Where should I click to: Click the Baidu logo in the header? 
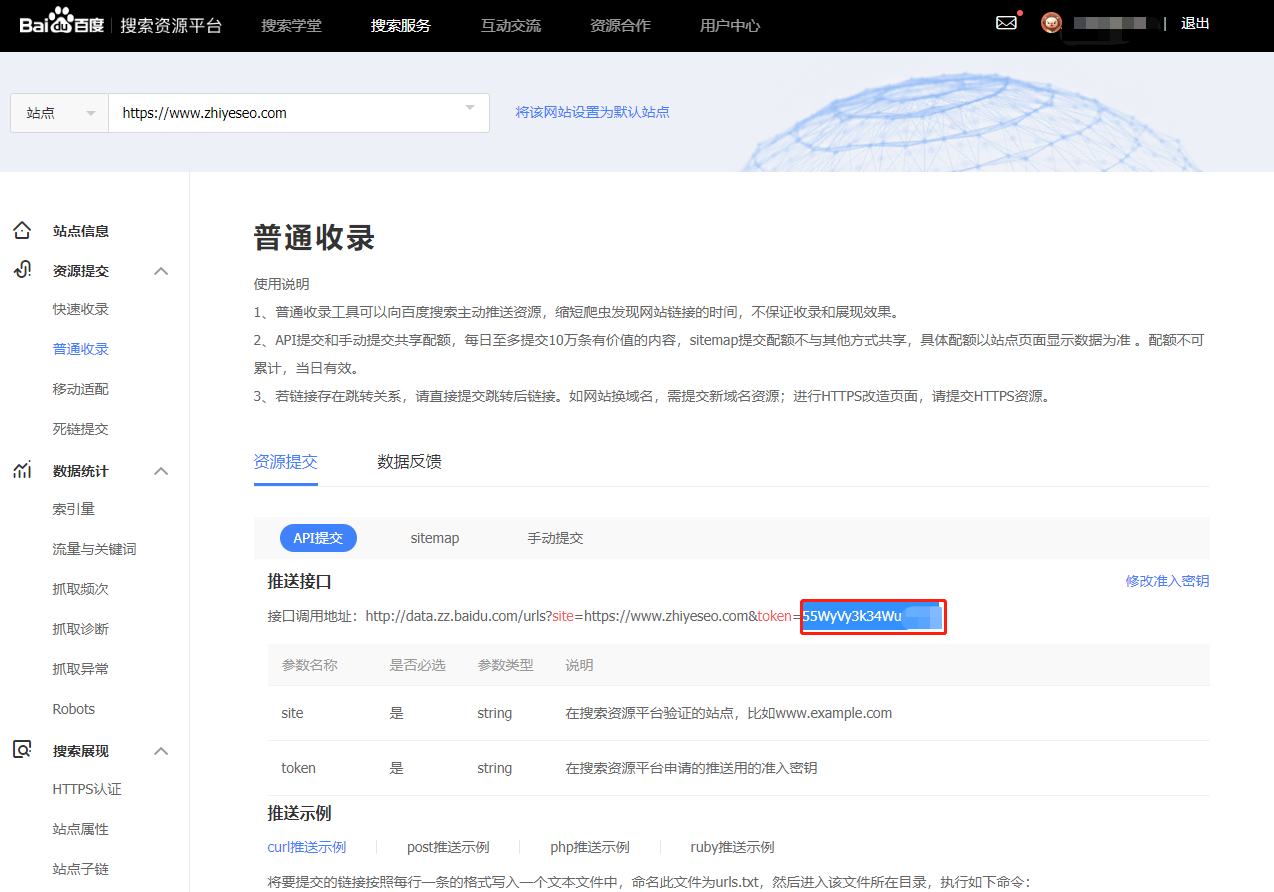[62, 22]
